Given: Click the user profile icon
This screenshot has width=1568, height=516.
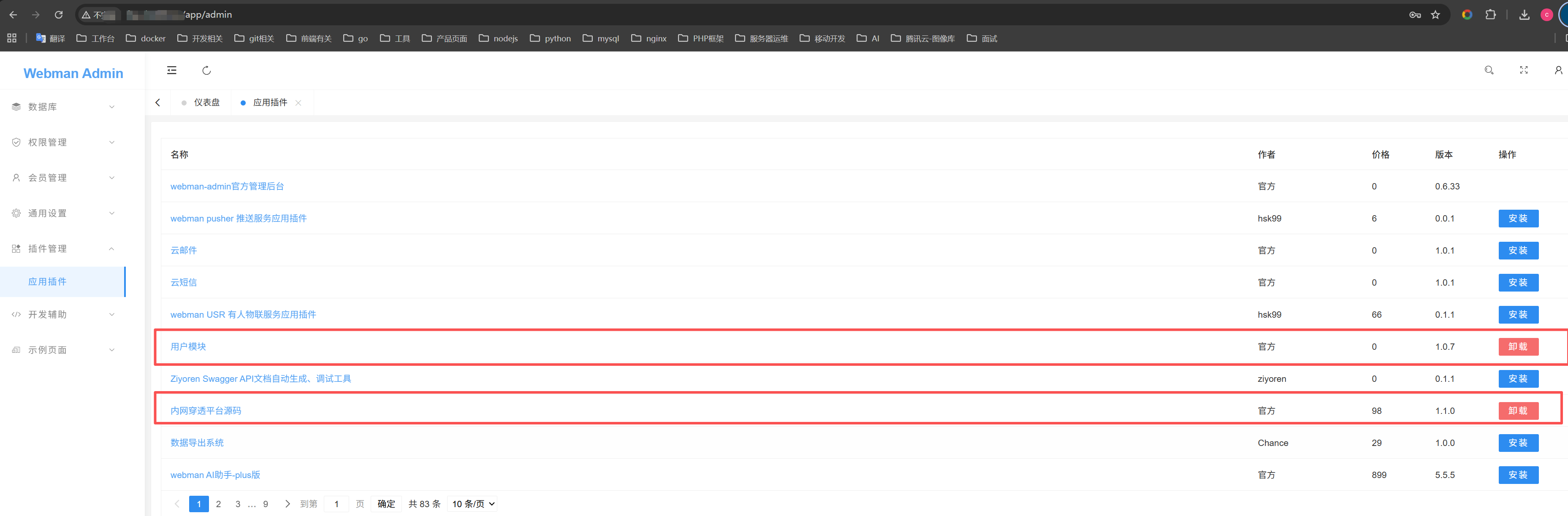Looking at the screenshot, I should 1557,70.
